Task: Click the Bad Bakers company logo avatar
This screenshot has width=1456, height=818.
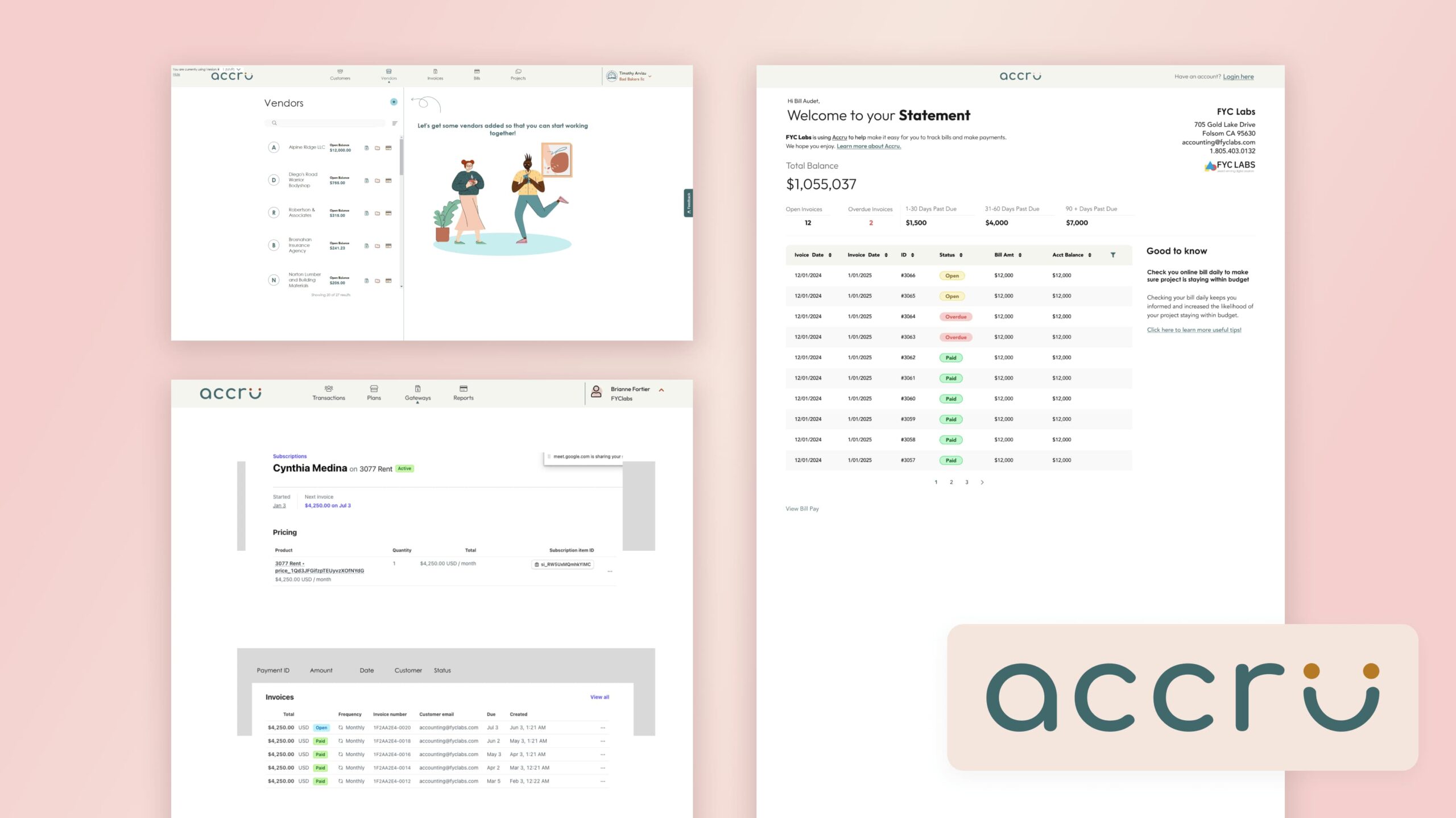Action: point(611,76)
